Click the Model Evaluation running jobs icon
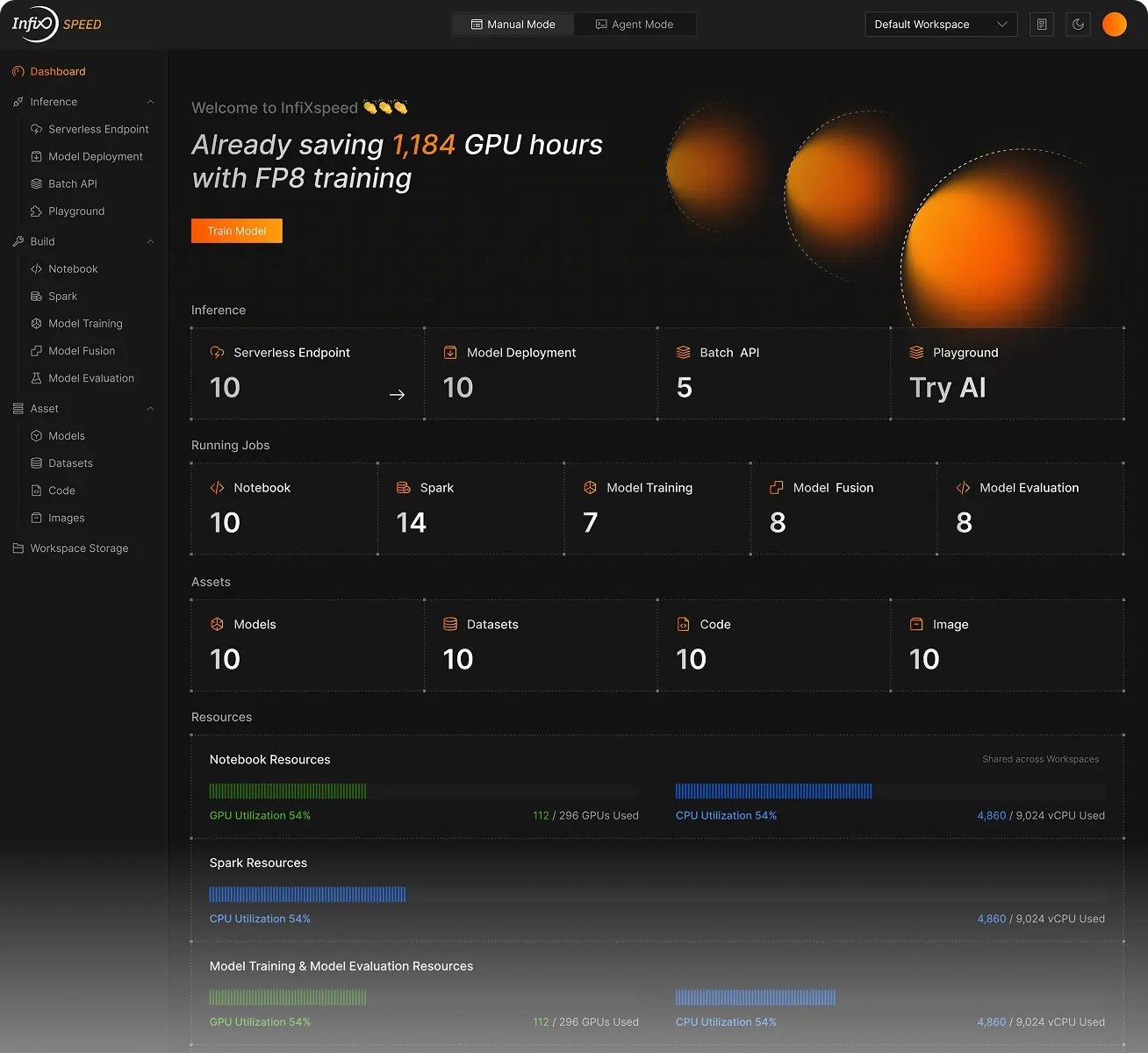The height and width of the screenshot is (1053, 1148). tap(963, 488)
